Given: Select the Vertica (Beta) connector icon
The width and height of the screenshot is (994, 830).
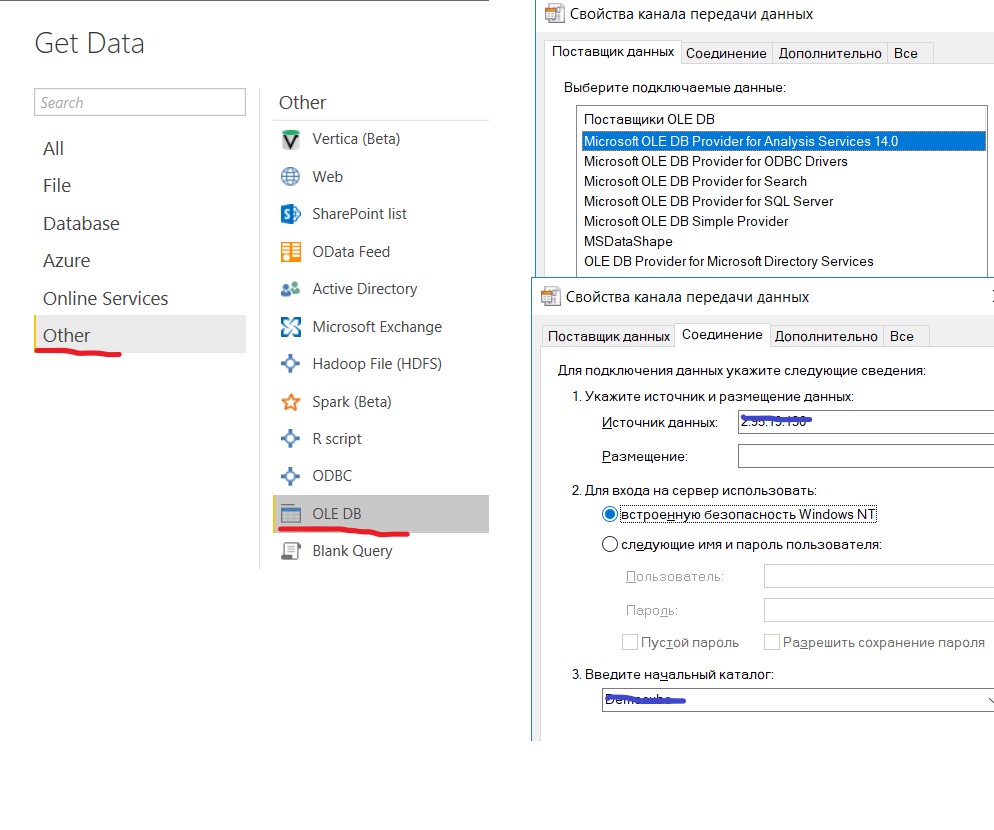Looking at the screenshot, I should [x=290, y=139].
